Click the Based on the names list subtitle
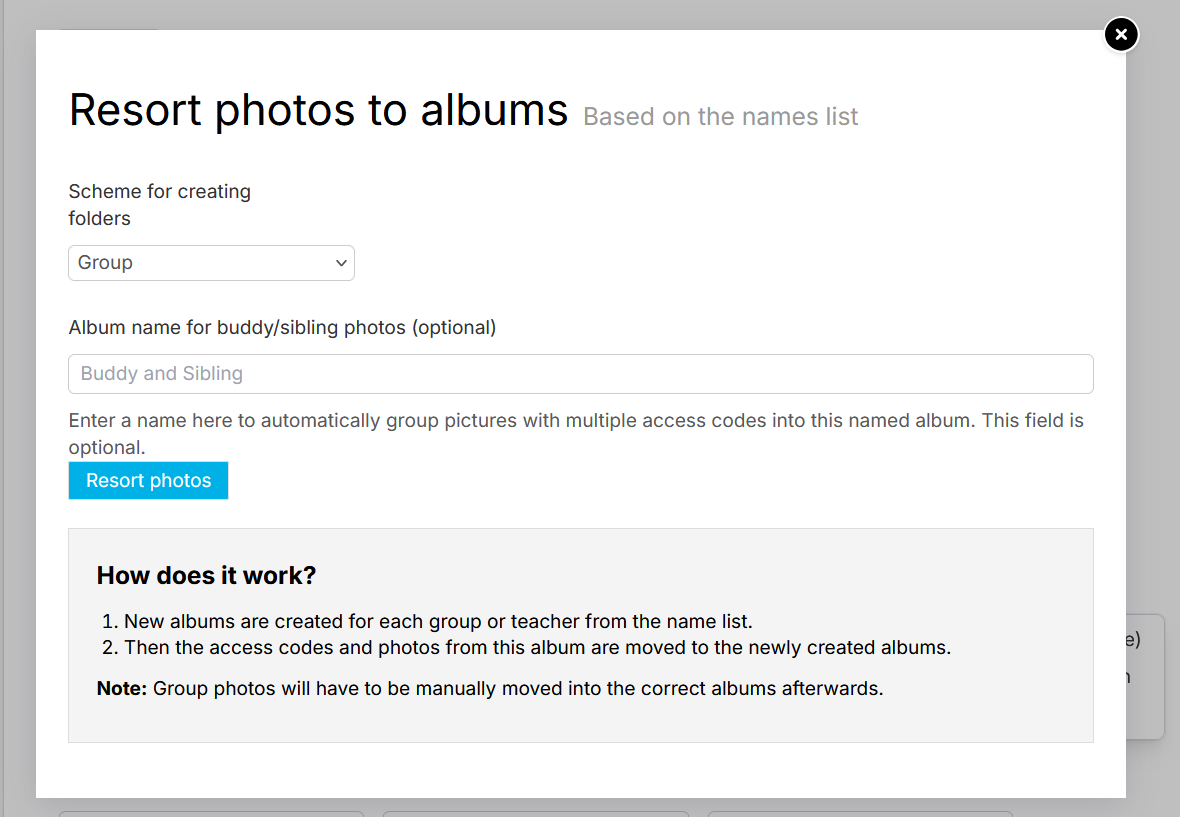 click(x=720, y=117)
